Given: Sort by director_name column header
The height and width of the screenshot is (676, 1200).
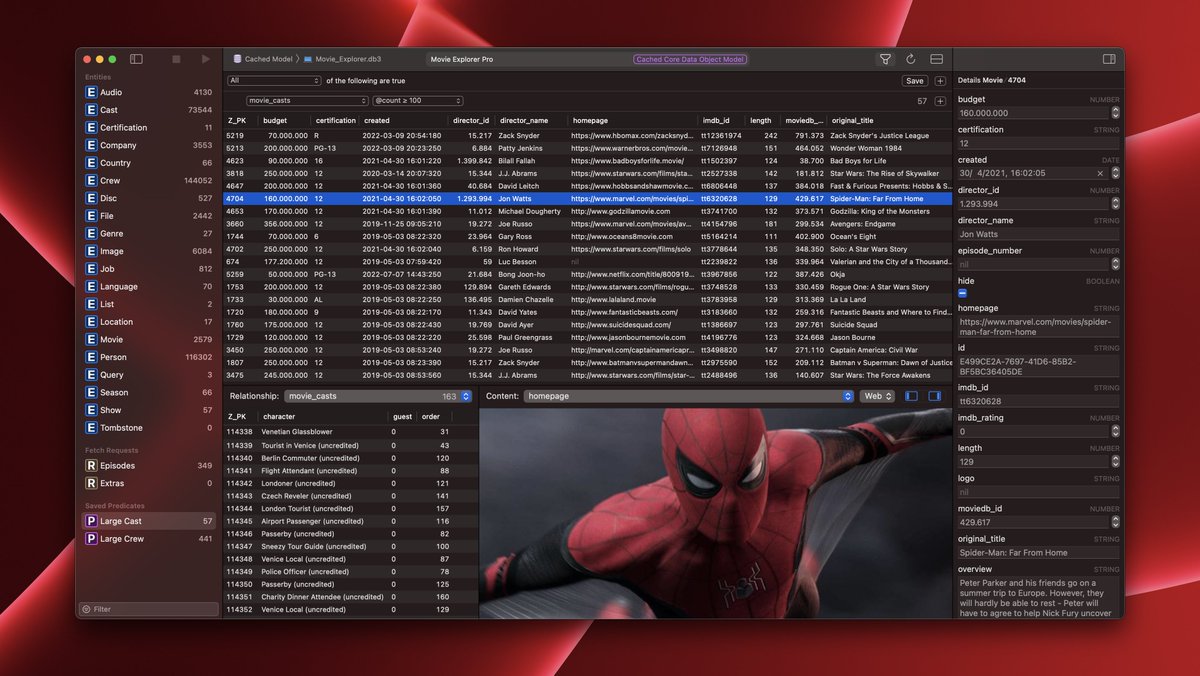Looking at the screenshot, I should [532, 121].
